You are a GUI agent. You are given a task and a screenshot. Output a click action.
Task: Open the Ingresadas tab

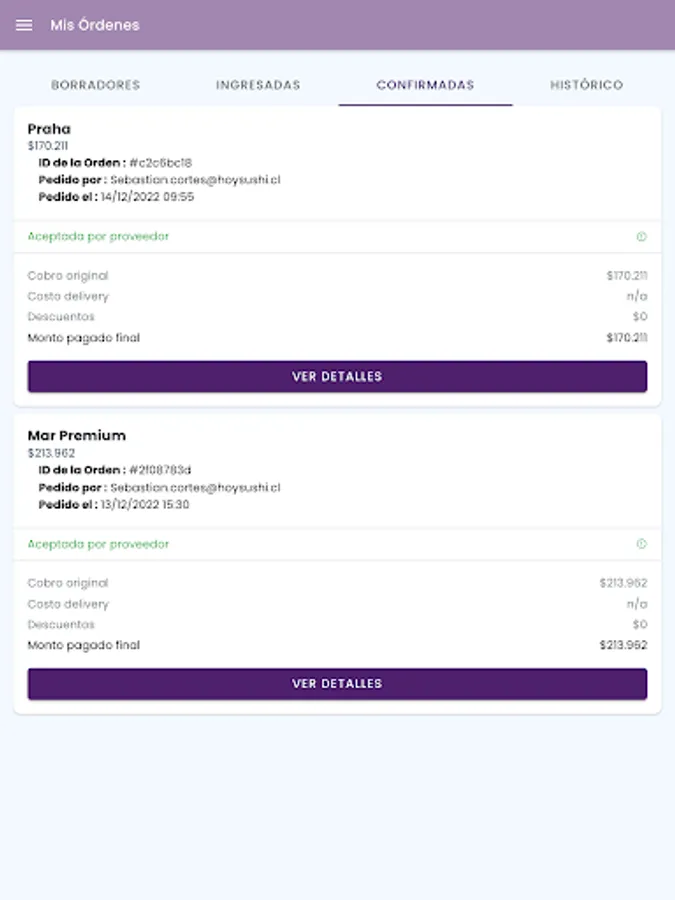[x=258, y=85]
